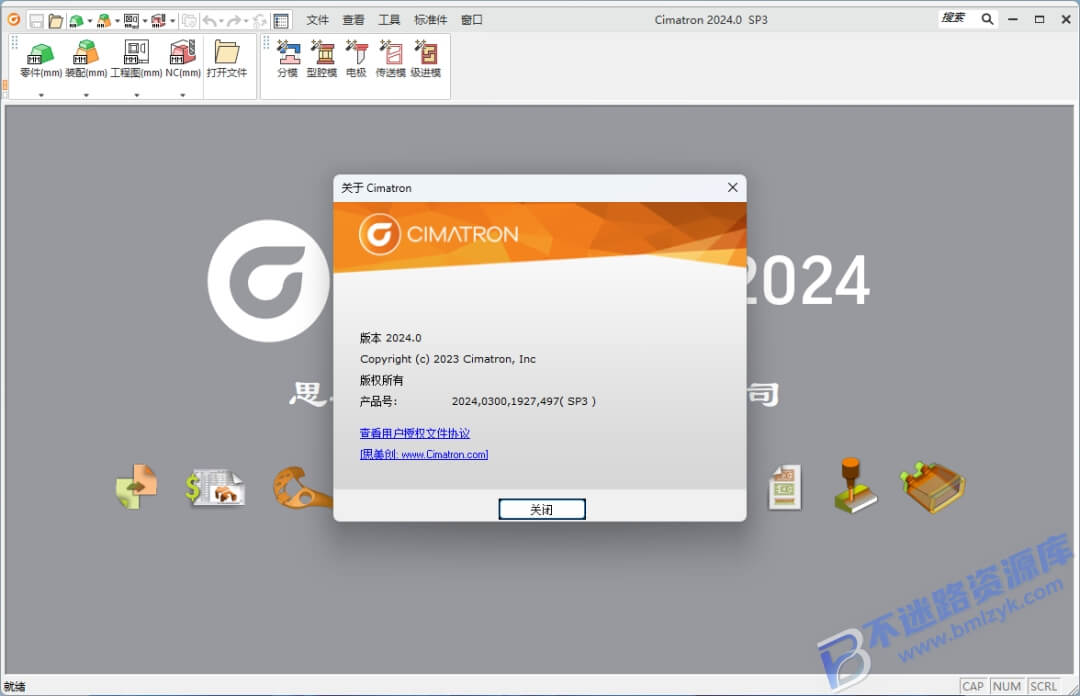Click the 打开文件 folder button

[x=227, y=59]
